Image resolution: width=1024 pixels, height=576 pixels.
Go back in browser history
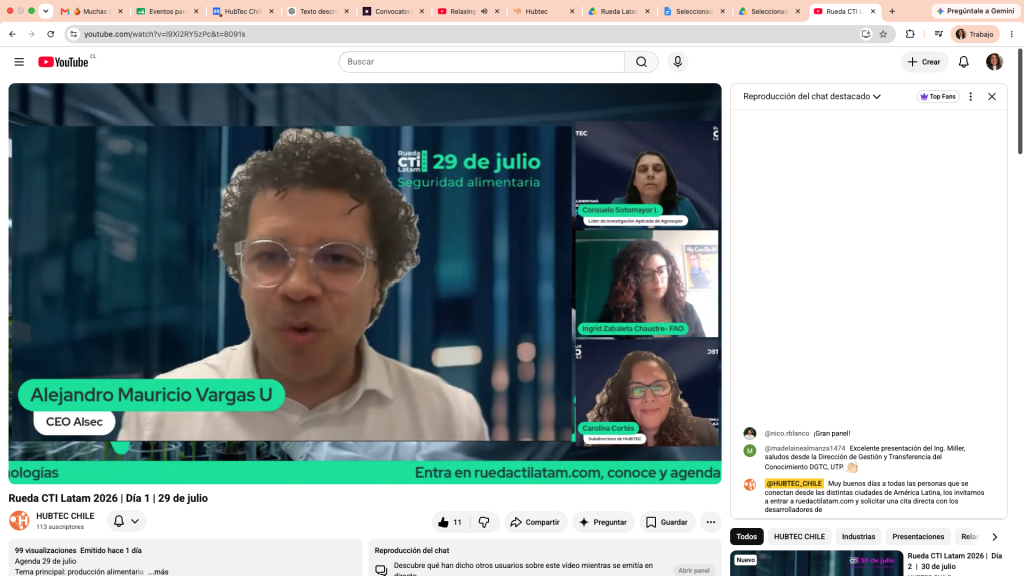point(12,34)
